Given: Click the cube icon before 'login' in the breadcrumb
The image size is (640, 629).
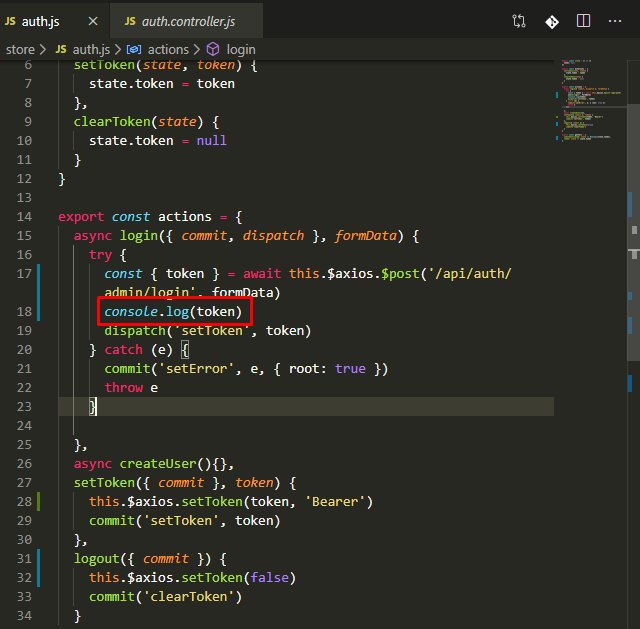Looking at the screenshot, I should 213,49.
